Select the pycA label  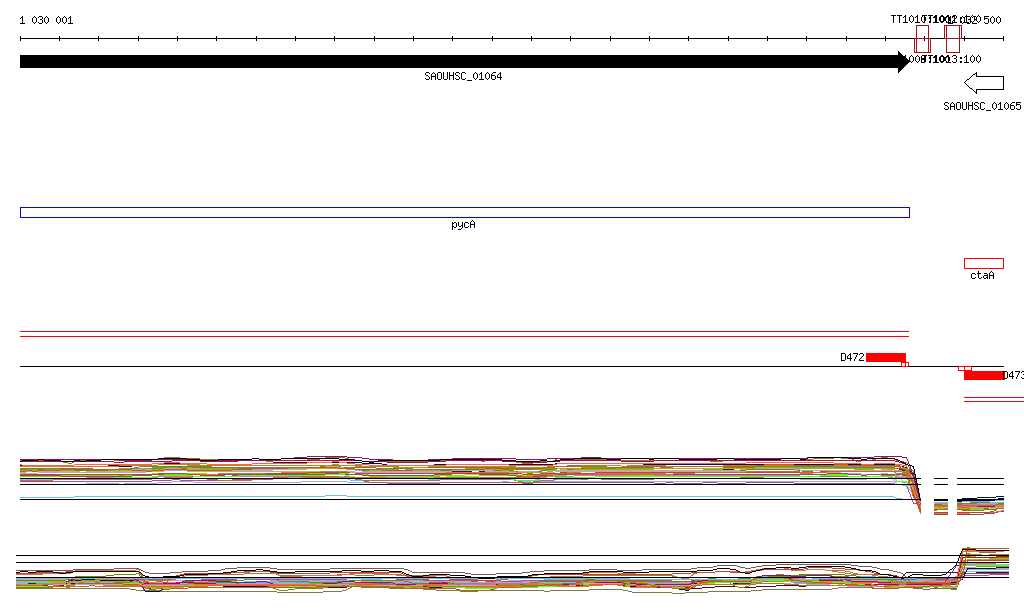click(x=463, y=225)
